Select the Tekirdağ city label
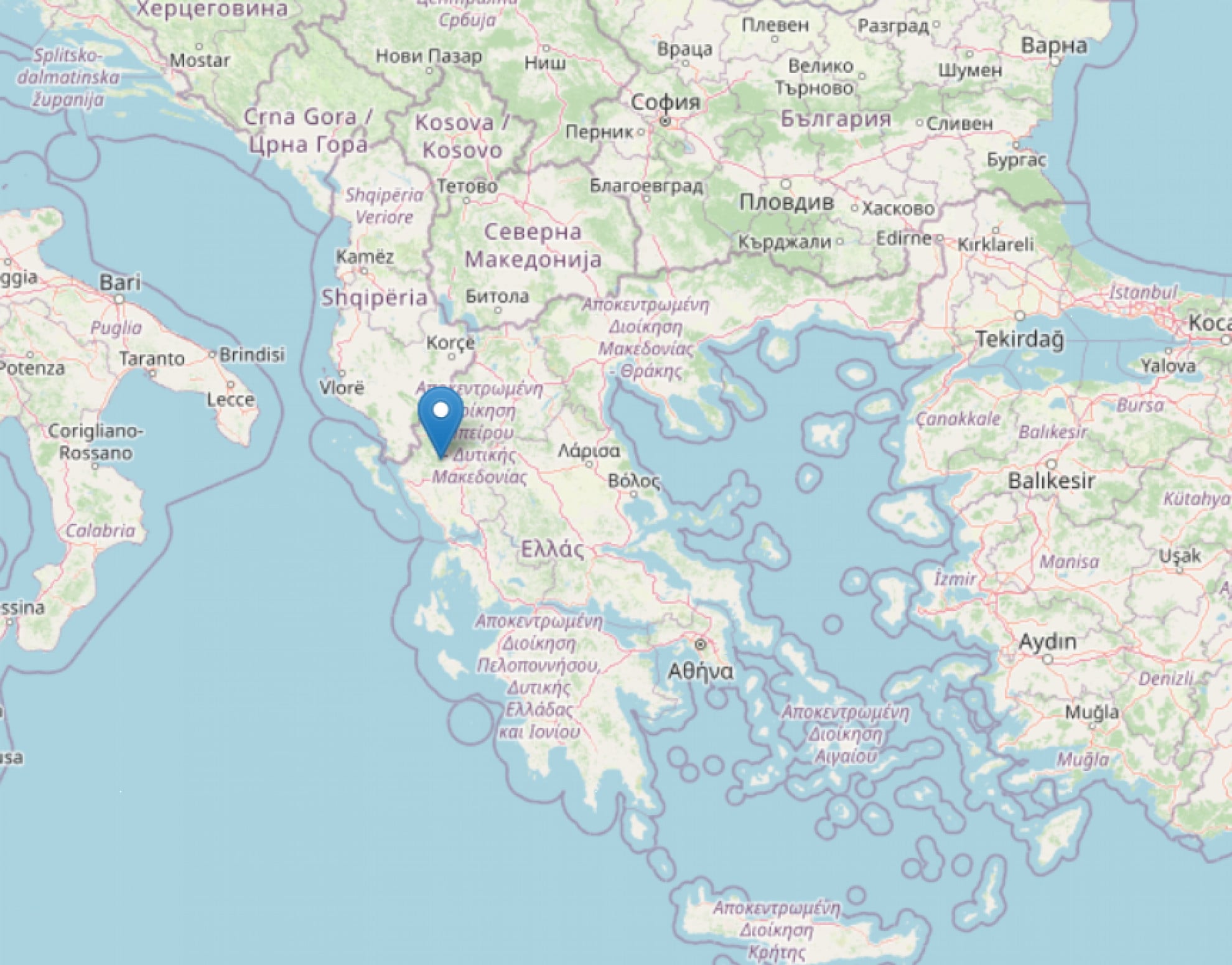This screenshot has width=1232, height=965. [1020, 339]
